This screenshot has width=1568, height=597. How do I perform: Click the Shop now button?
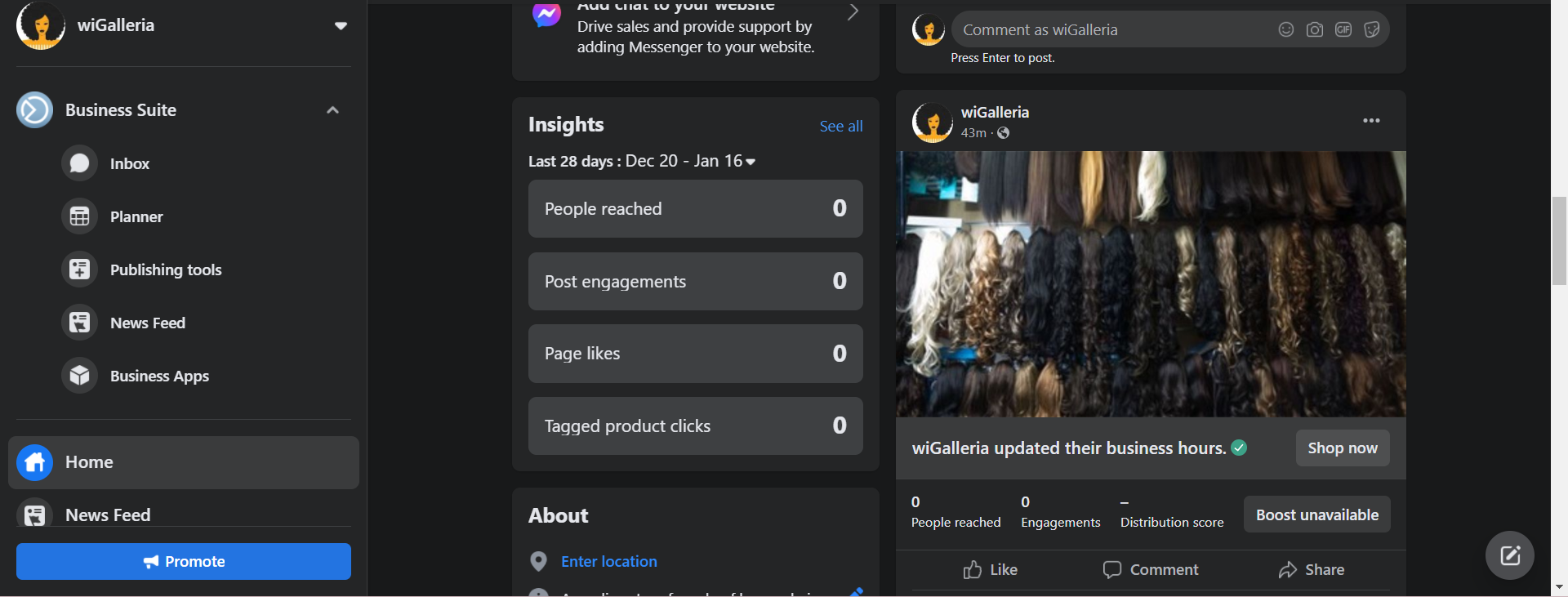click(1343, 448)
